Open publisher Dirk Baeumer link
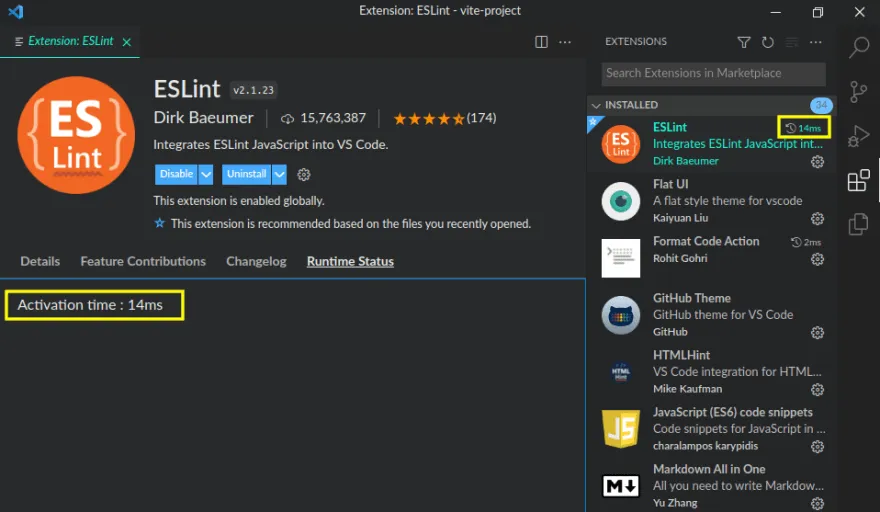Viewport: 880px width, 512px height. click(203, 118)
